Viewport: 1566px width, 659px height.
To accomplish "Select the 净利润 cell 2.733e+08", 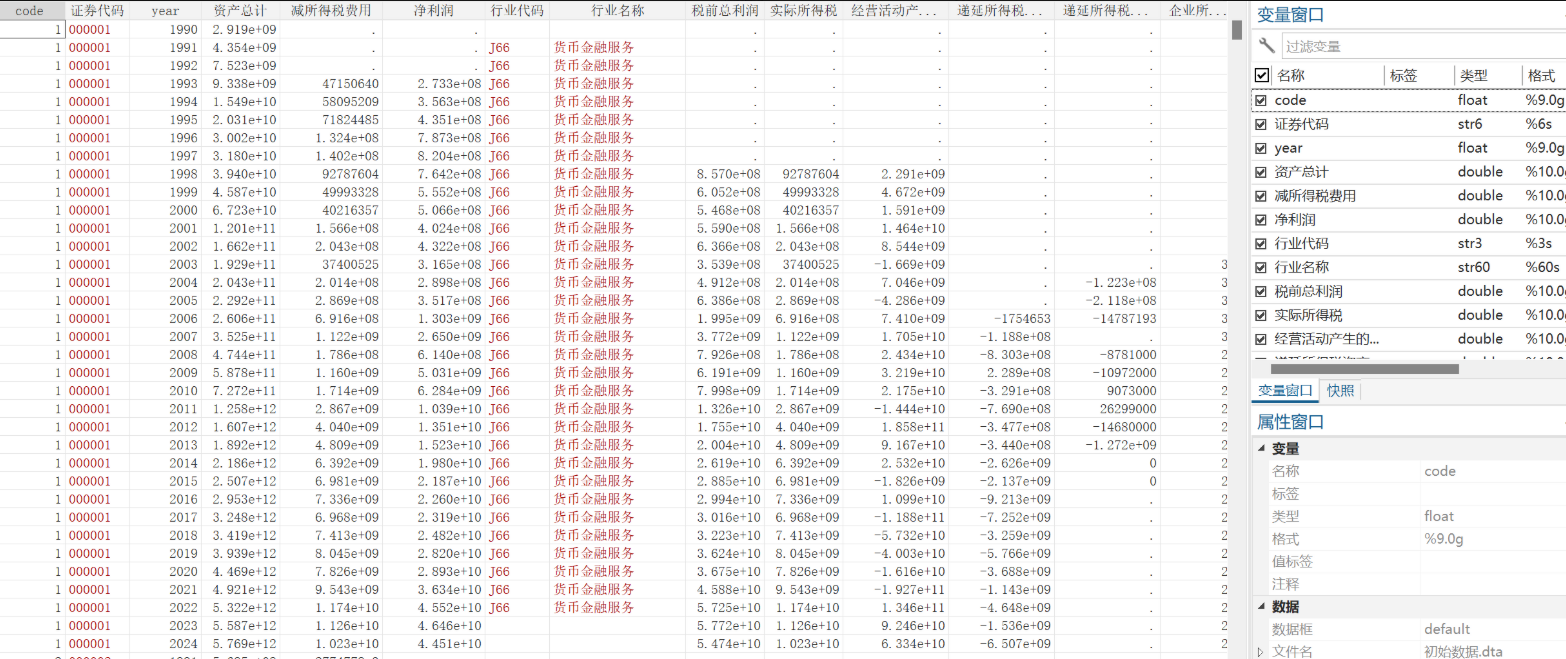I will click(x=433, y=83).
